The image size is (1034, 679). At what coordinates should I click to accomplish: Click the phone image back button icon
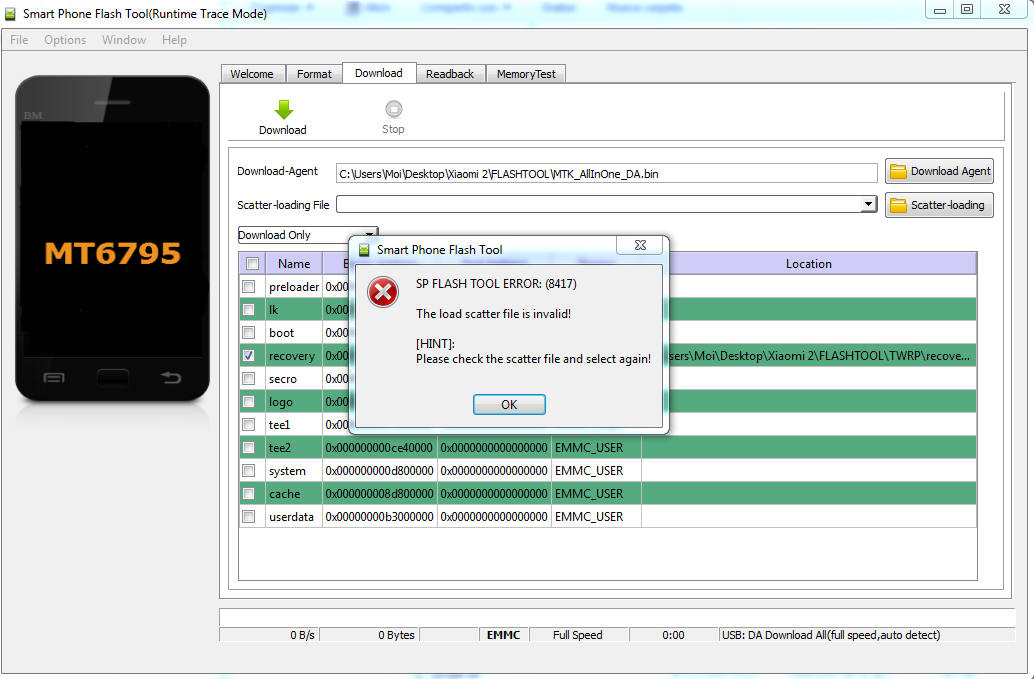pos(171,378)
